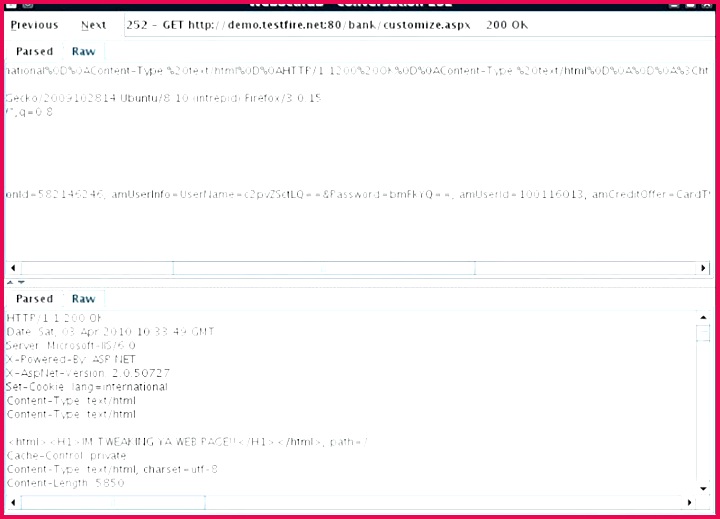Viewport: 720px width, 519px height.
Task: Select the Raw tab in request pane
Action: pos(83,50)
